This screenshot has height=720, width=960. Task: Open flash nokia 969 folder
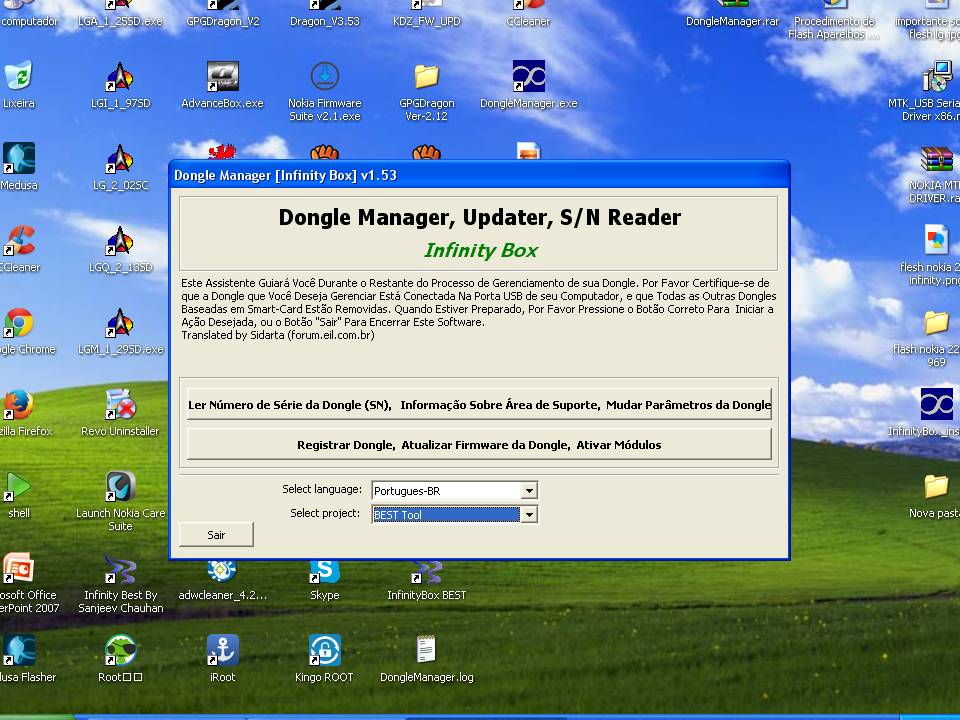[937, 323]
